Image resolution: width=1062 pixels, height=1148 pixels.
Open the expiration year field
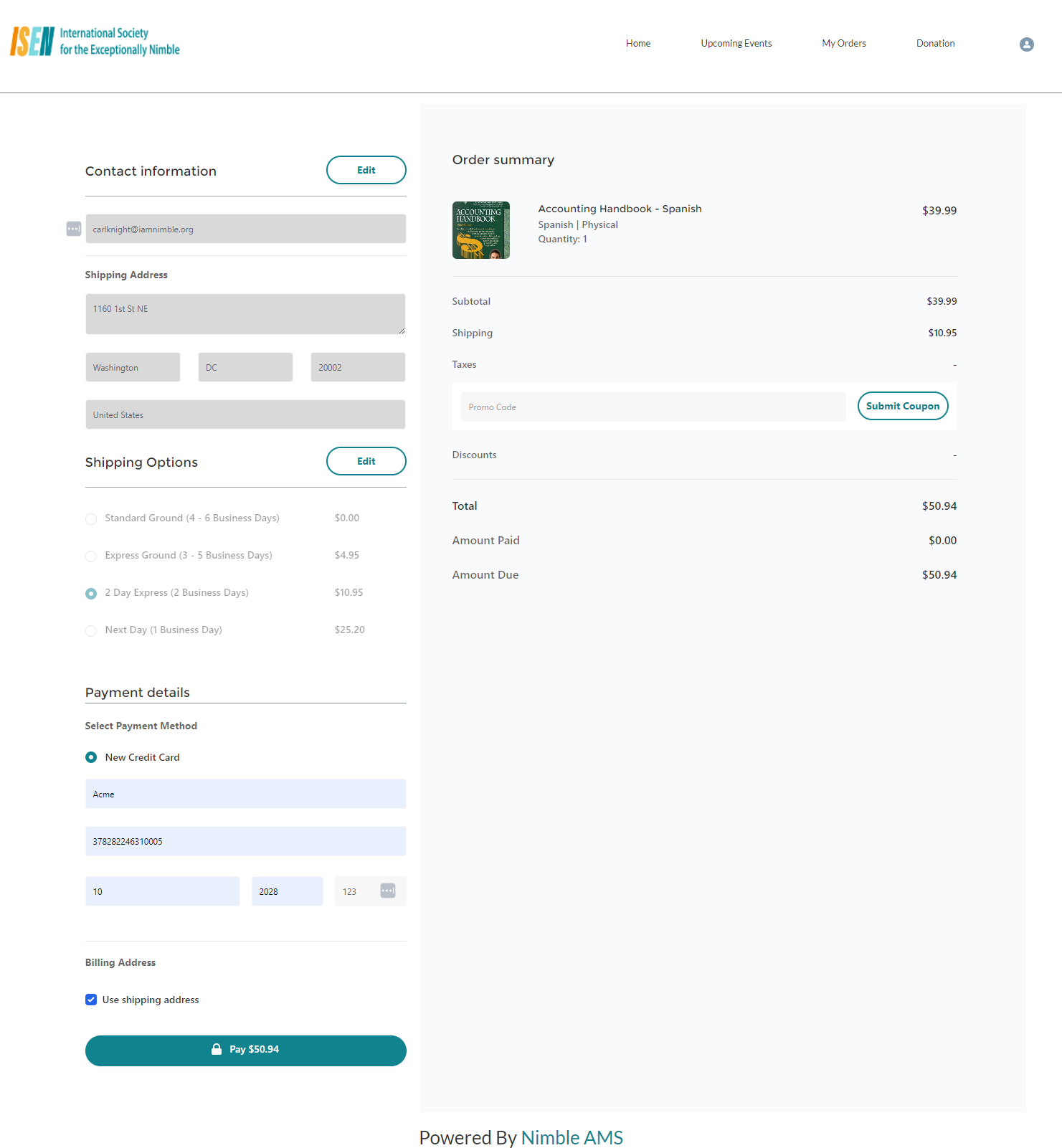coord(287,891)
